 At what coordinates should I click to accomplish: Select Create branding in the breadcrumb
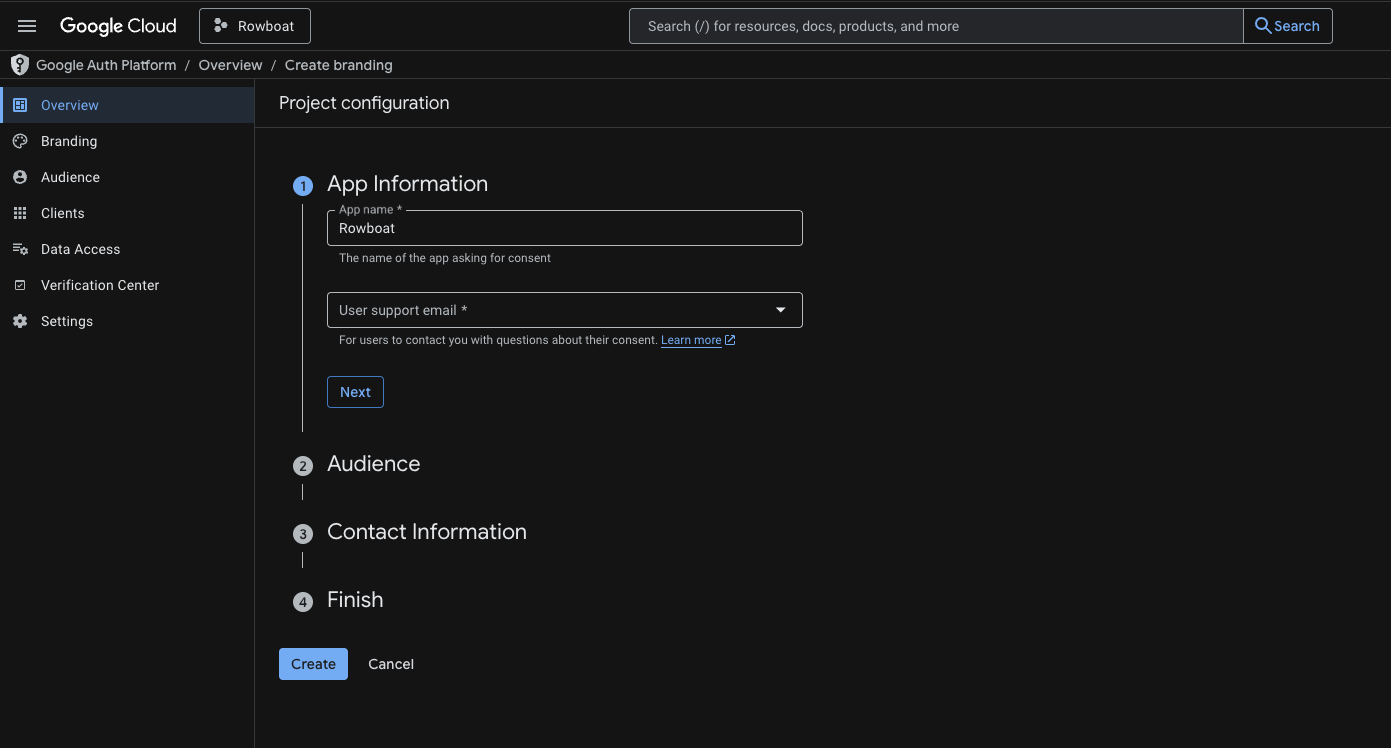pyautogui.click(x=338, y=64)
